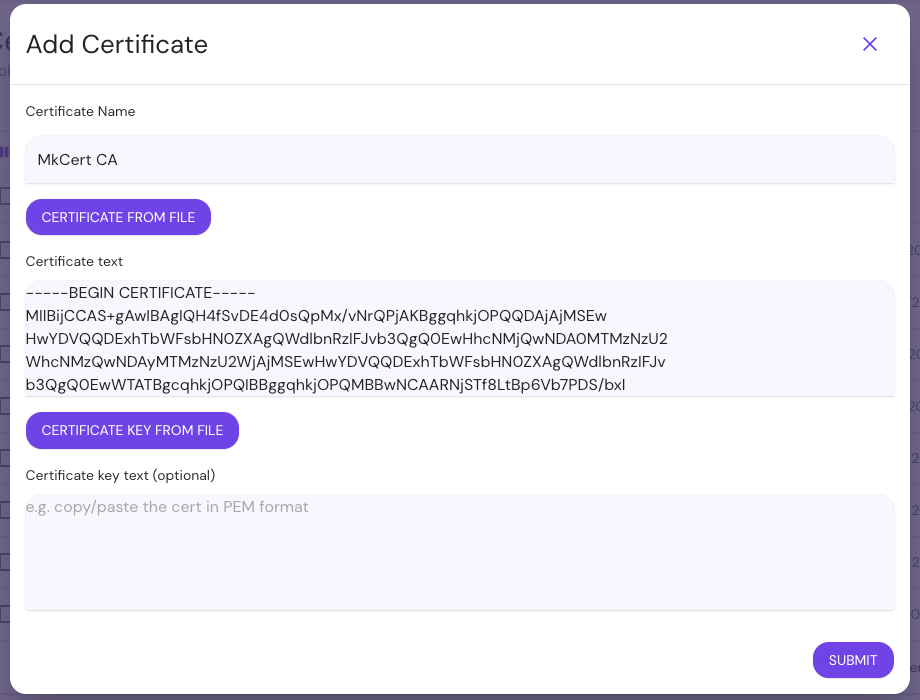
Task: Click the Certificate text area
Action: coord(460,340)
